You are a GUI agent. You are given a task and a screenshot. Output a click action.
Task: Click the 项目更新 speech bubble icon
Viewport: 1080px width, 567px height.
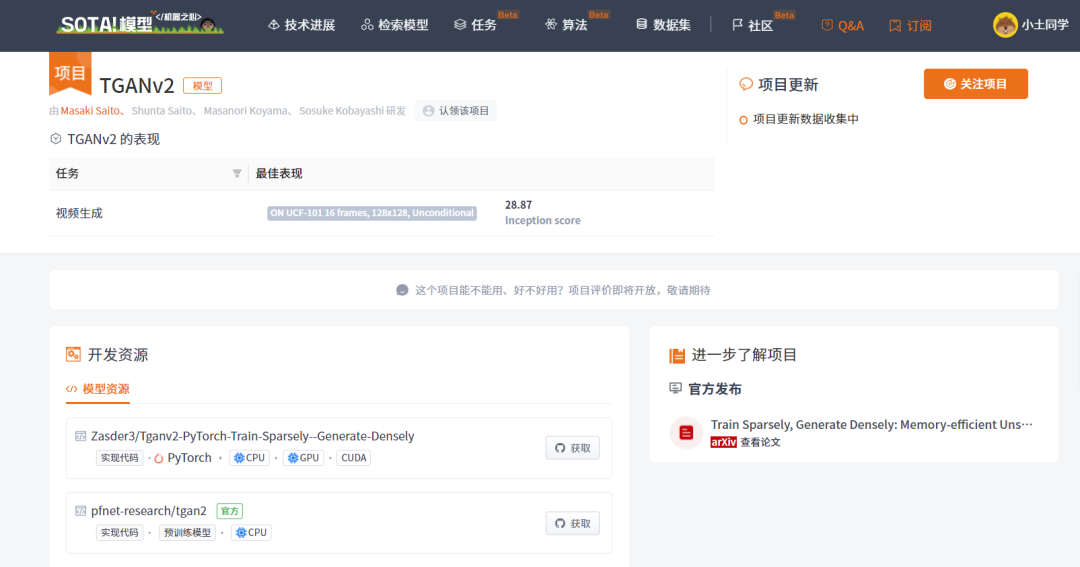[745, 84]
